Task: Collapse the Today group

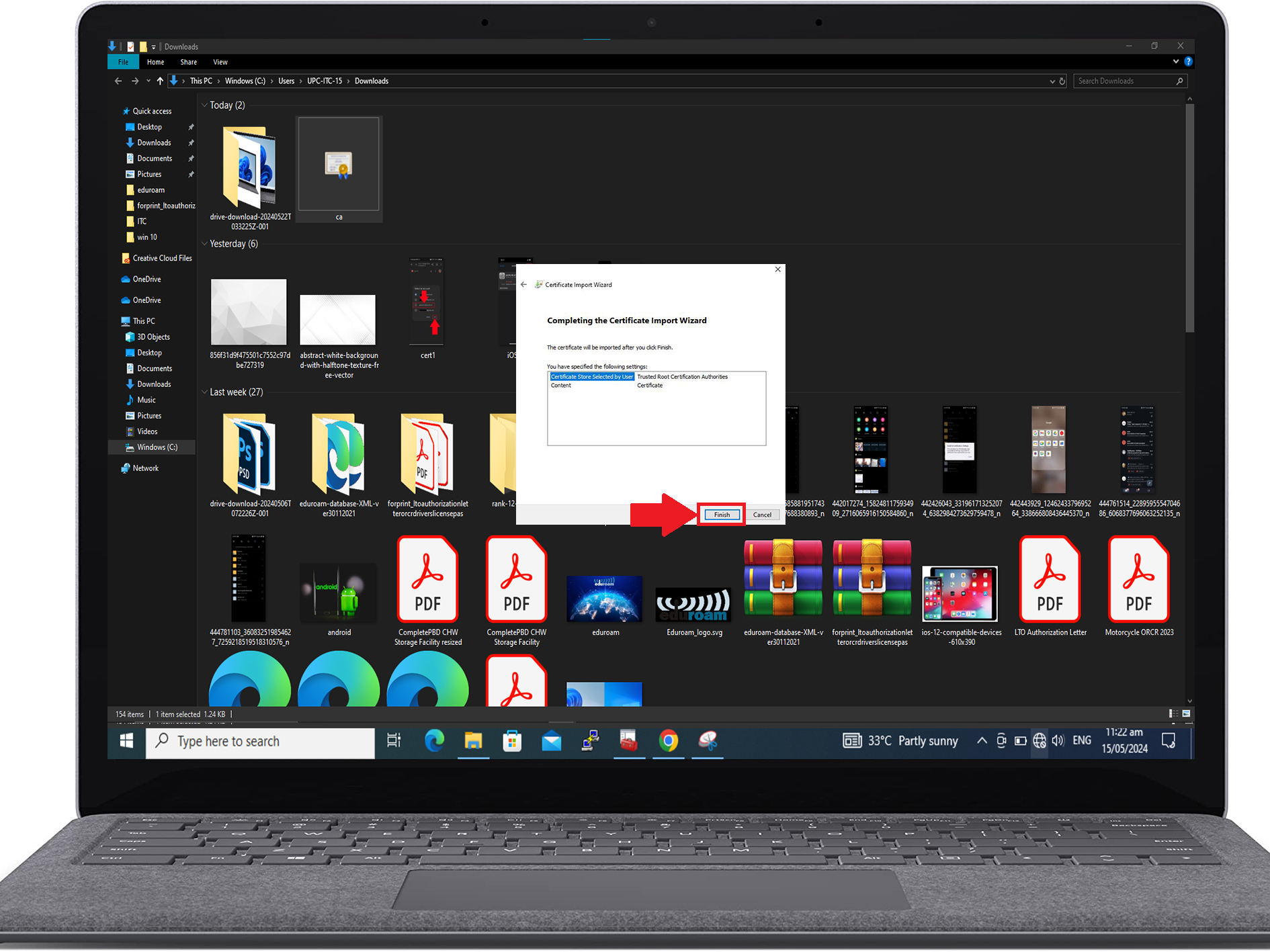Action: click(x=204, y=105)
